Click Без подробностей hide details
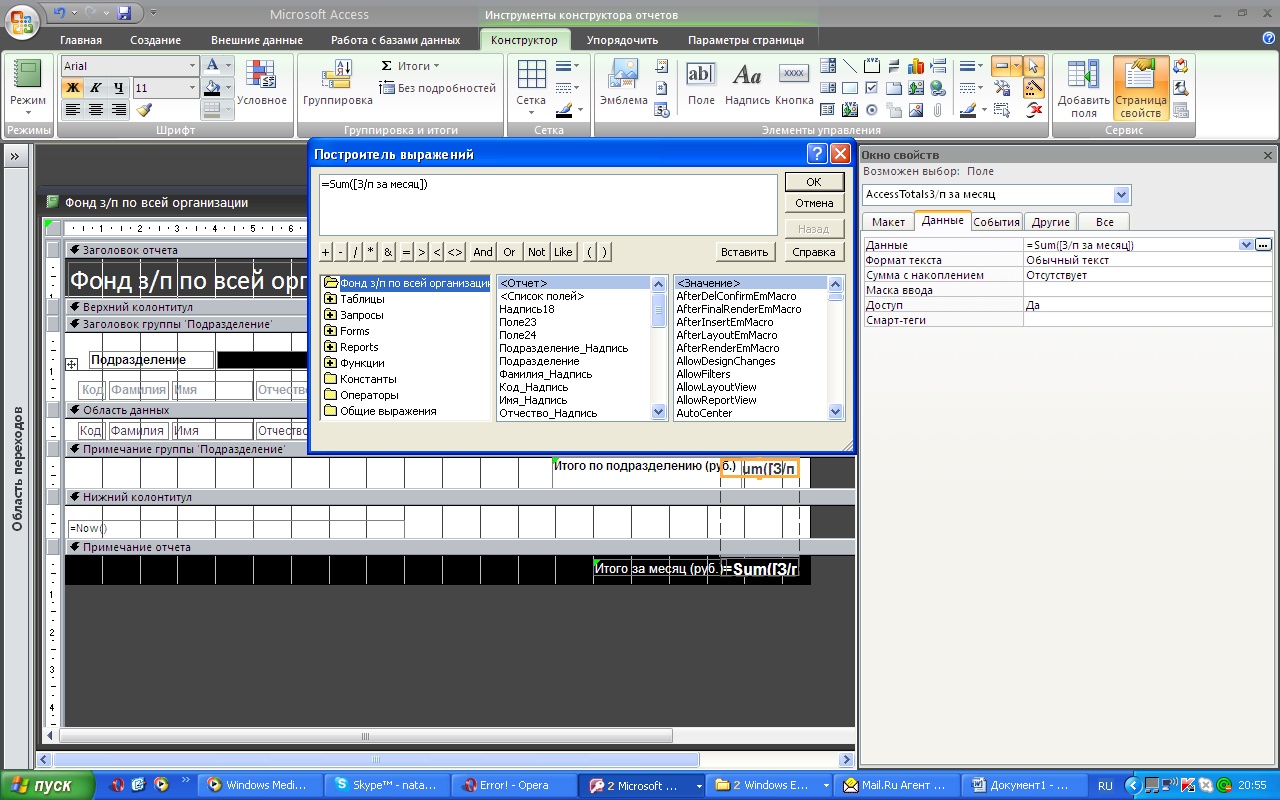 point(438,88)
